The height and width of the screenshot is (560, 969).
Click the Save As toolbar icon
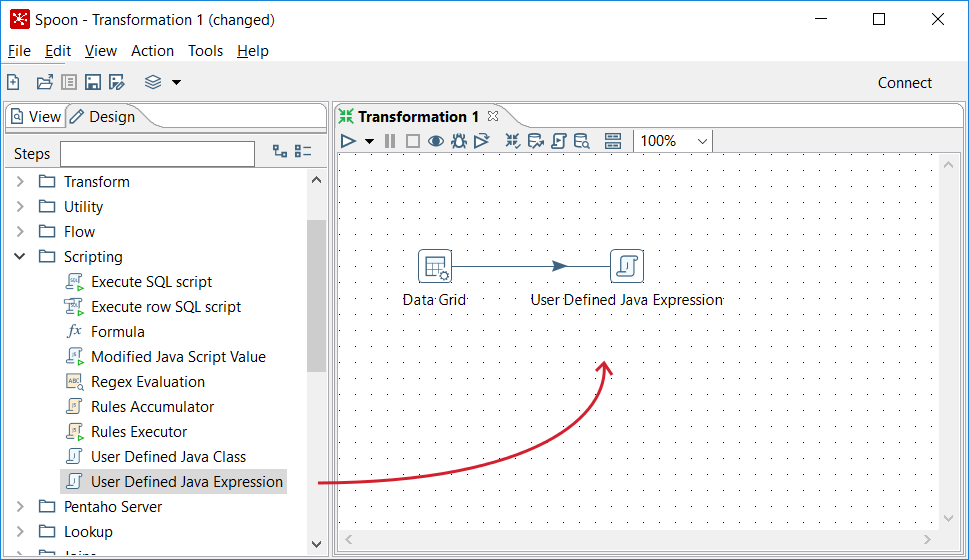pyautogui.click(x=117, y=82)
